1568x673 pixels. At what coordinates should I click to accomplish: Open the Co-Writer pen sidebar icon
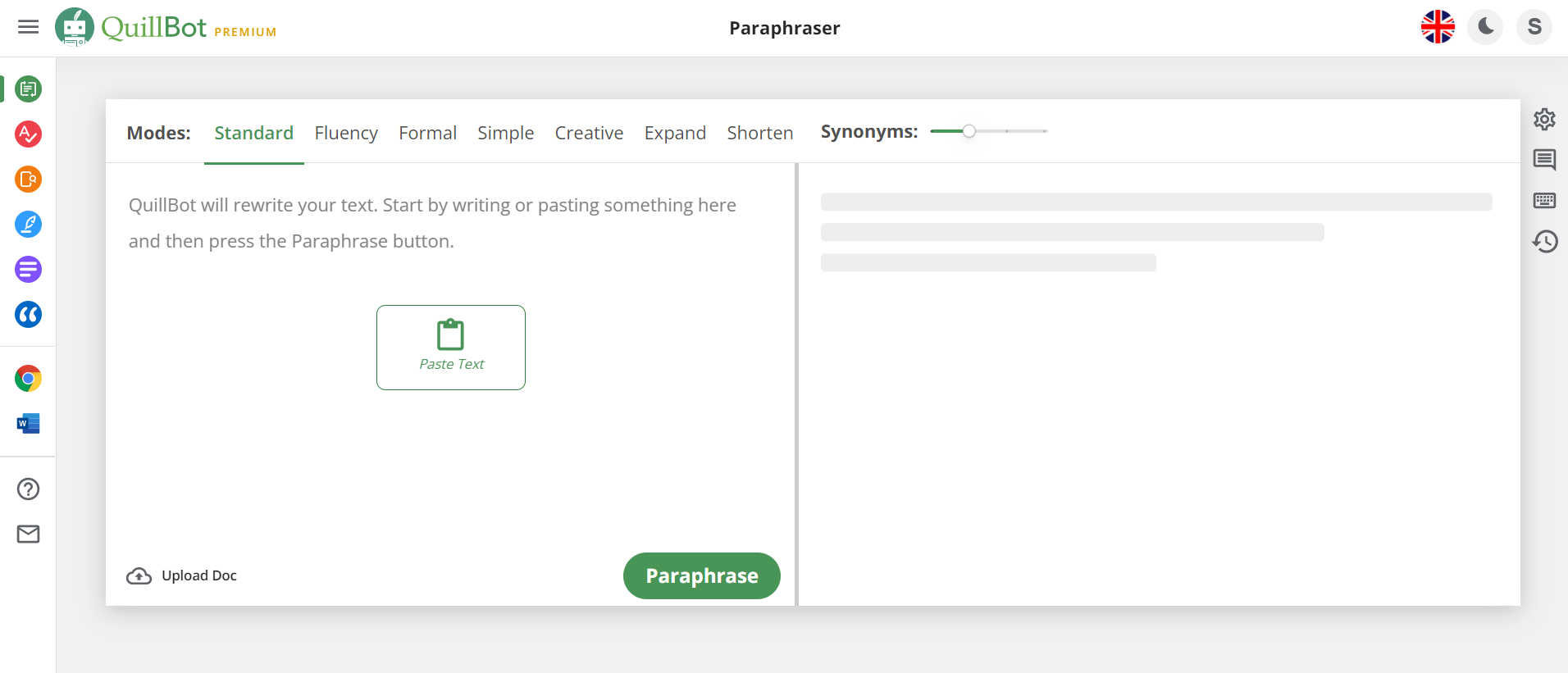[x=28, y=224]
